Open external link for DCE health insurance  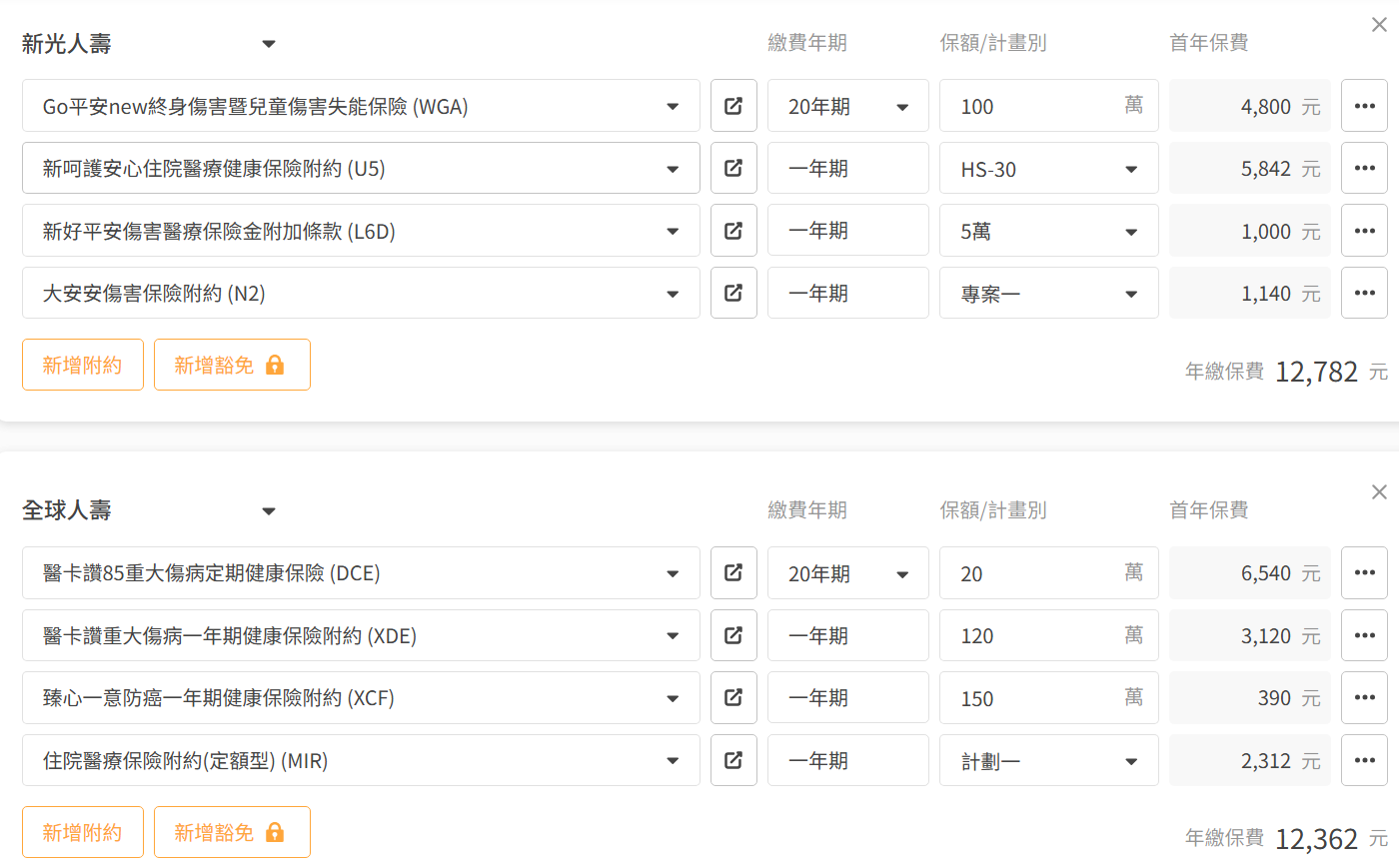(733, 573)
